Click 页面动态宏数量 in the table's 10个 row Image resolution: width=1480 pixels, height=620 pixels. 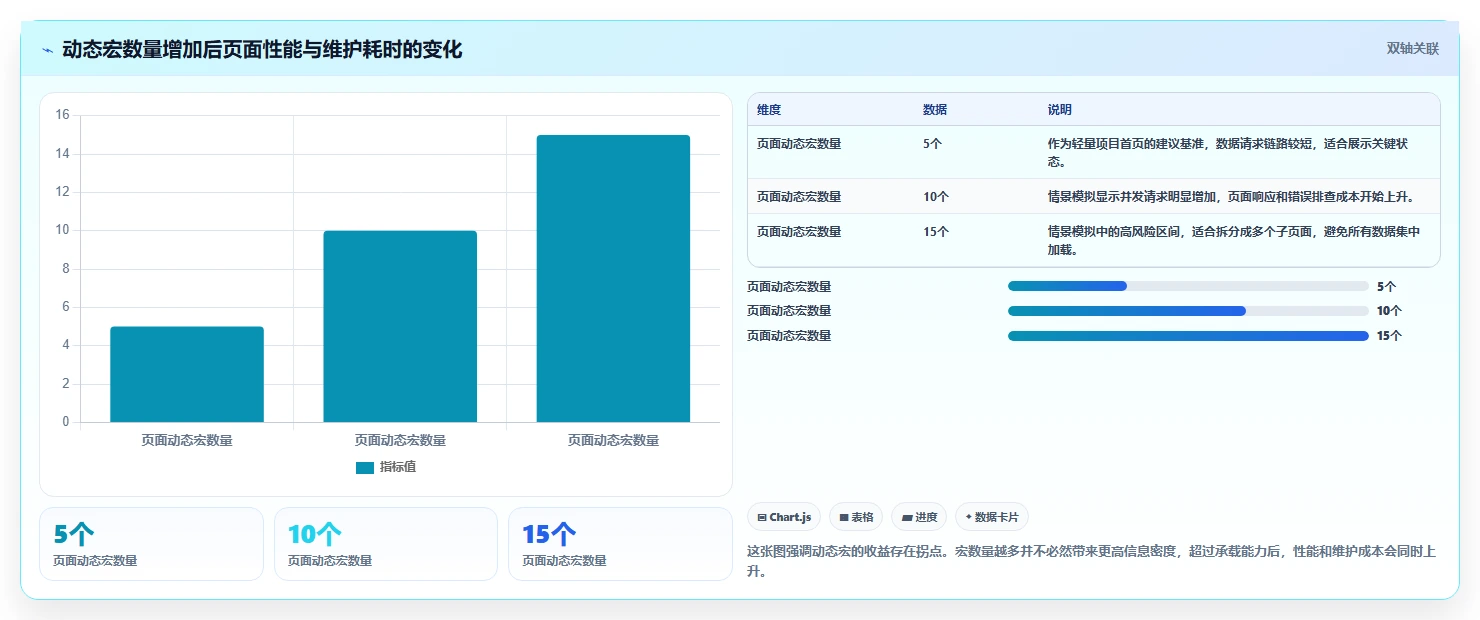pyautogui.click(x=799, y=197)
